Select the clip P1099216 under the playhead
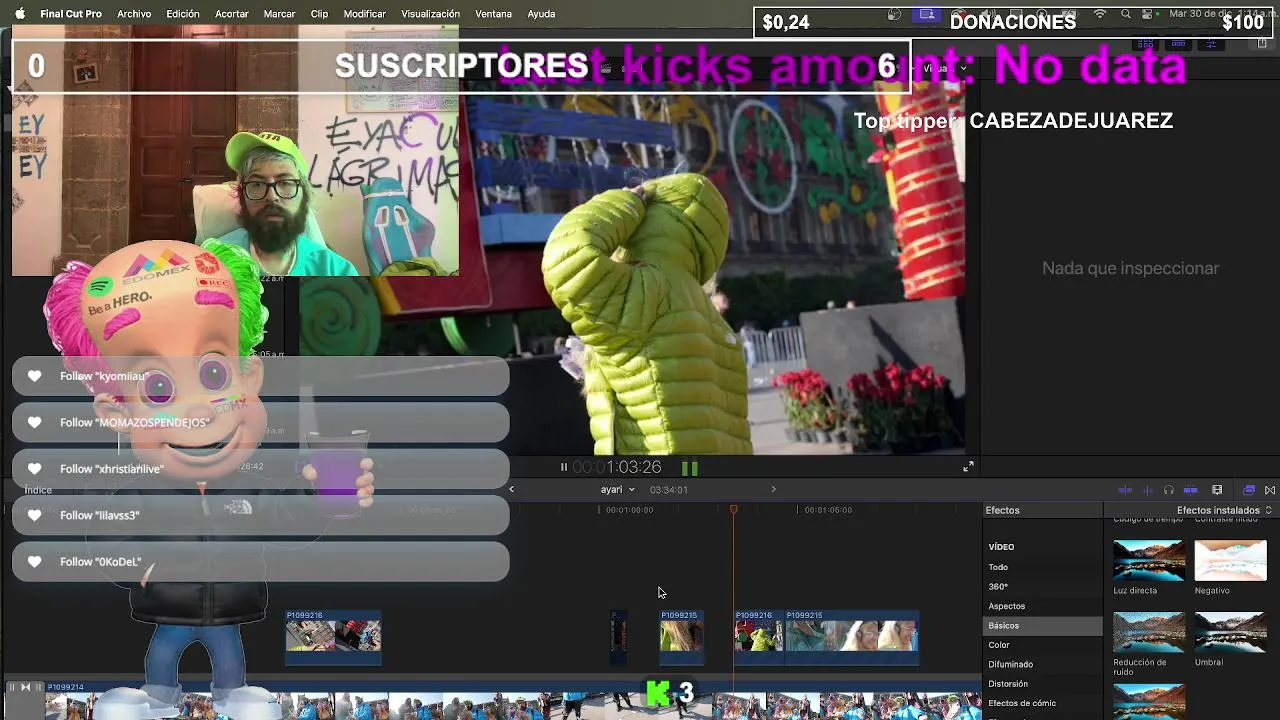Image resolution: width=1280 pixels, height=720 pixels. [x=759, y=636]
